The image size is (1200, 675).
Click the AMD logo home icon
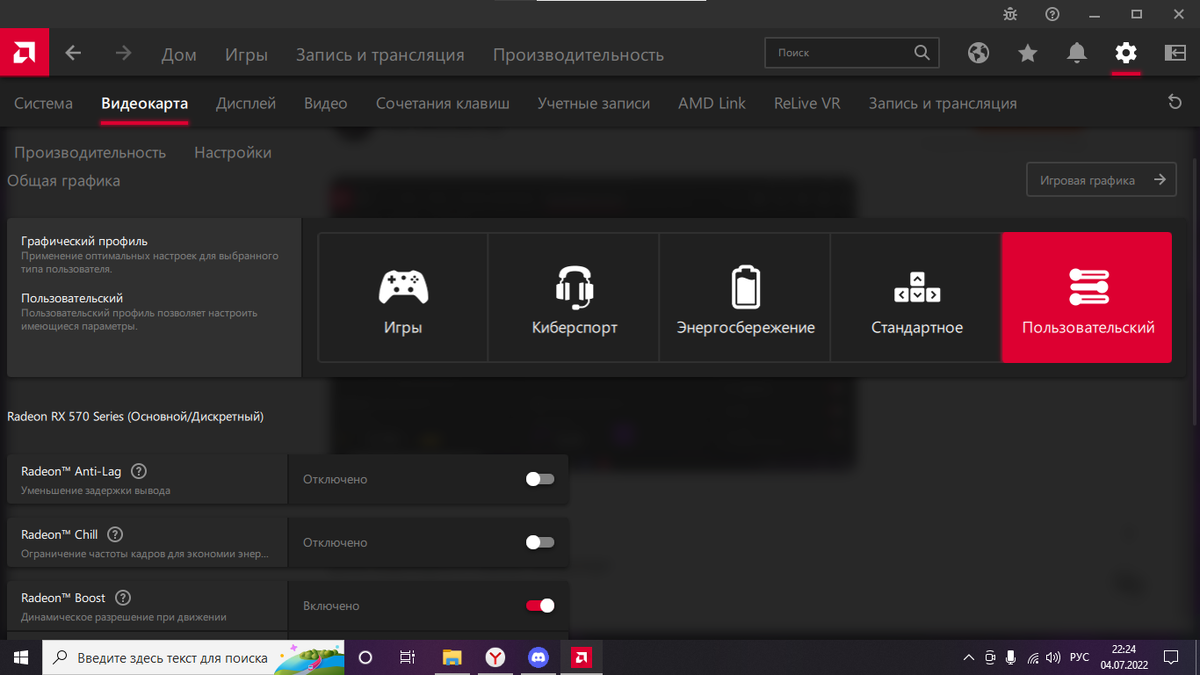[x=24, y=53]
